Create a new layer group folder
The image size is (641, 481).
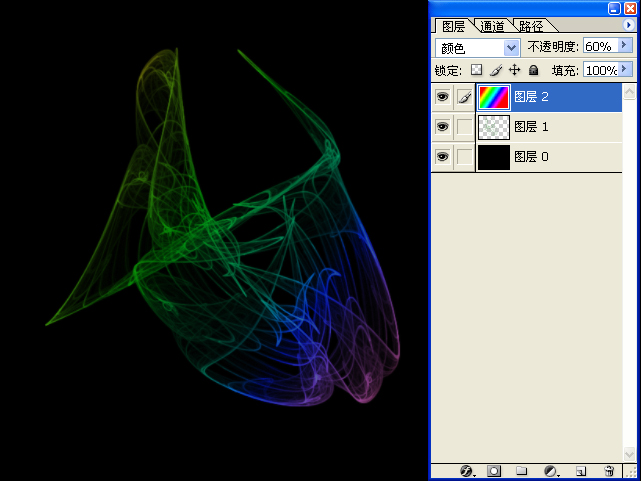521,471
